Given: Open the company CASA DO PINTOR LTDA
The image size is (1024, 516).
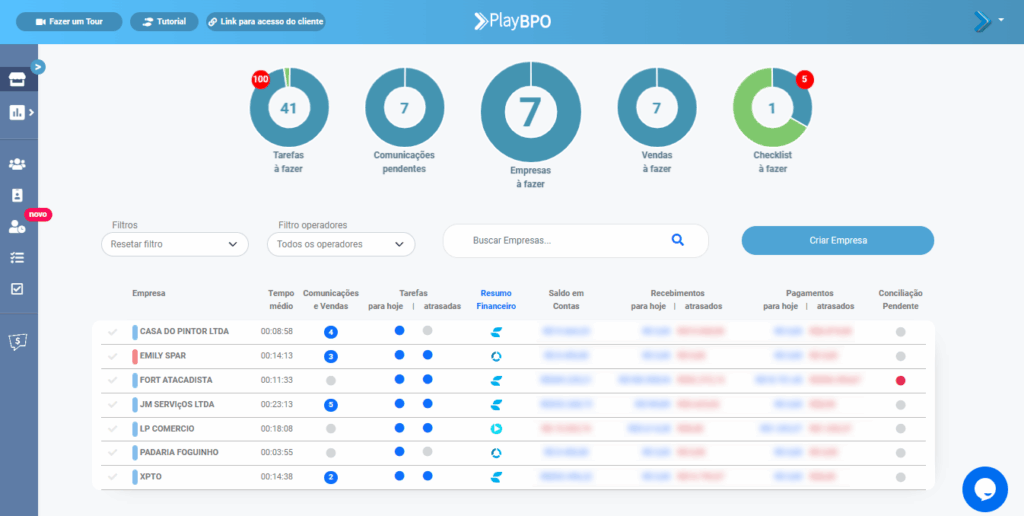Looking at the screenshot, I should pos(184,332).
